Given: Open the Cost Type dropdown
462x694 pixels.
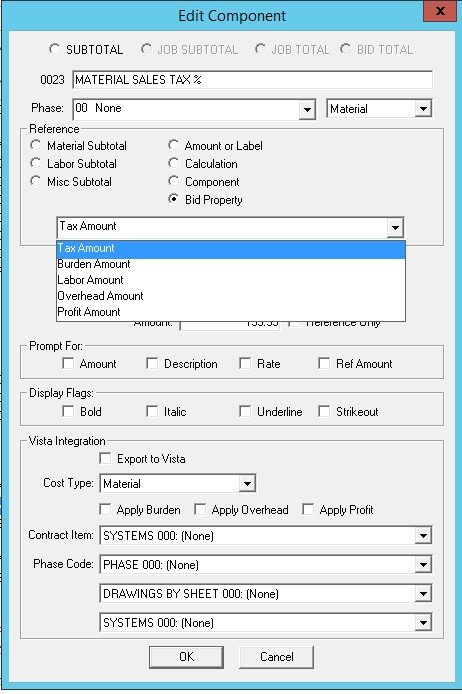Looking at the screenshot, I should click(247, 484).
